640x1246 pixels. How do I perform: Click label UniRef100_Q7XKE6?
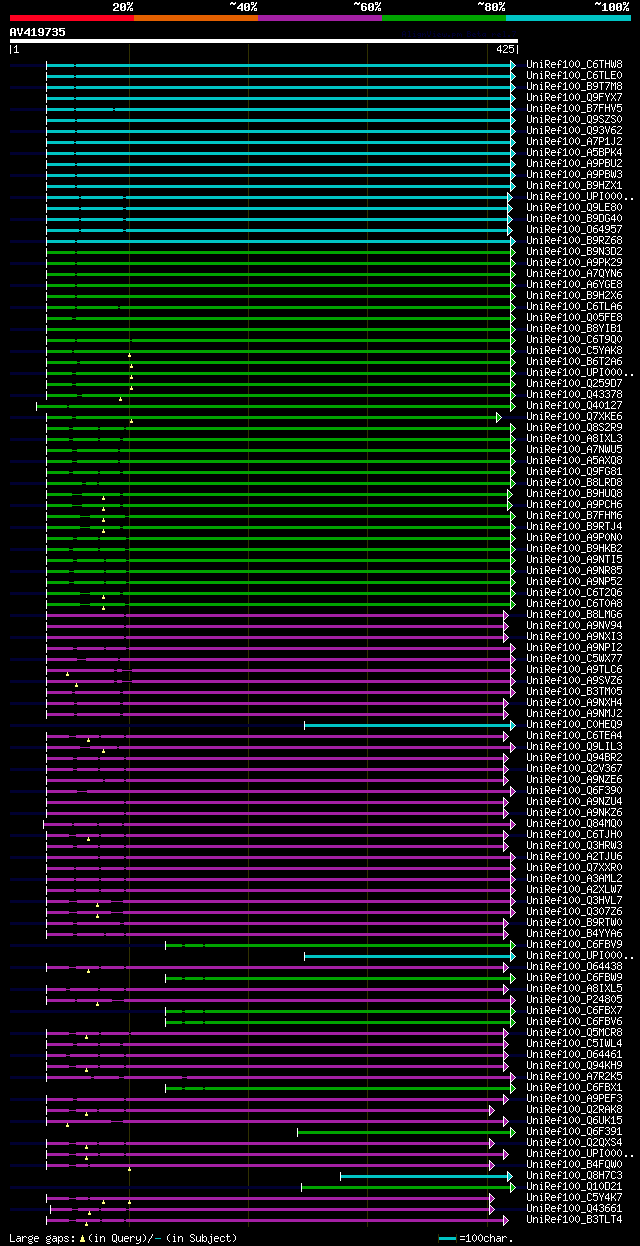574,416
